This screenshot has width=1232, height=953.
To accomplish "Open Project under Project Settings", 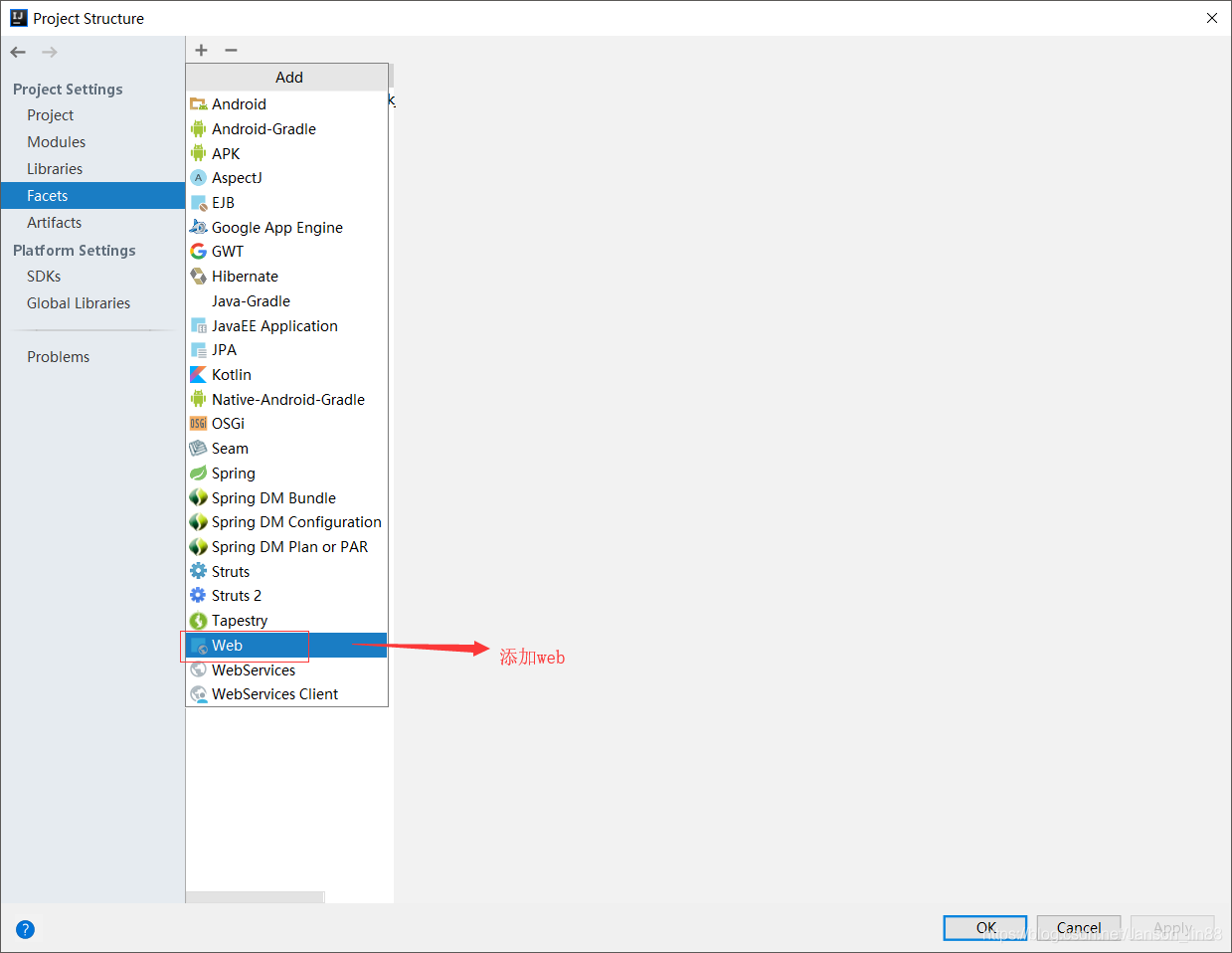I will tap(92, 115).
